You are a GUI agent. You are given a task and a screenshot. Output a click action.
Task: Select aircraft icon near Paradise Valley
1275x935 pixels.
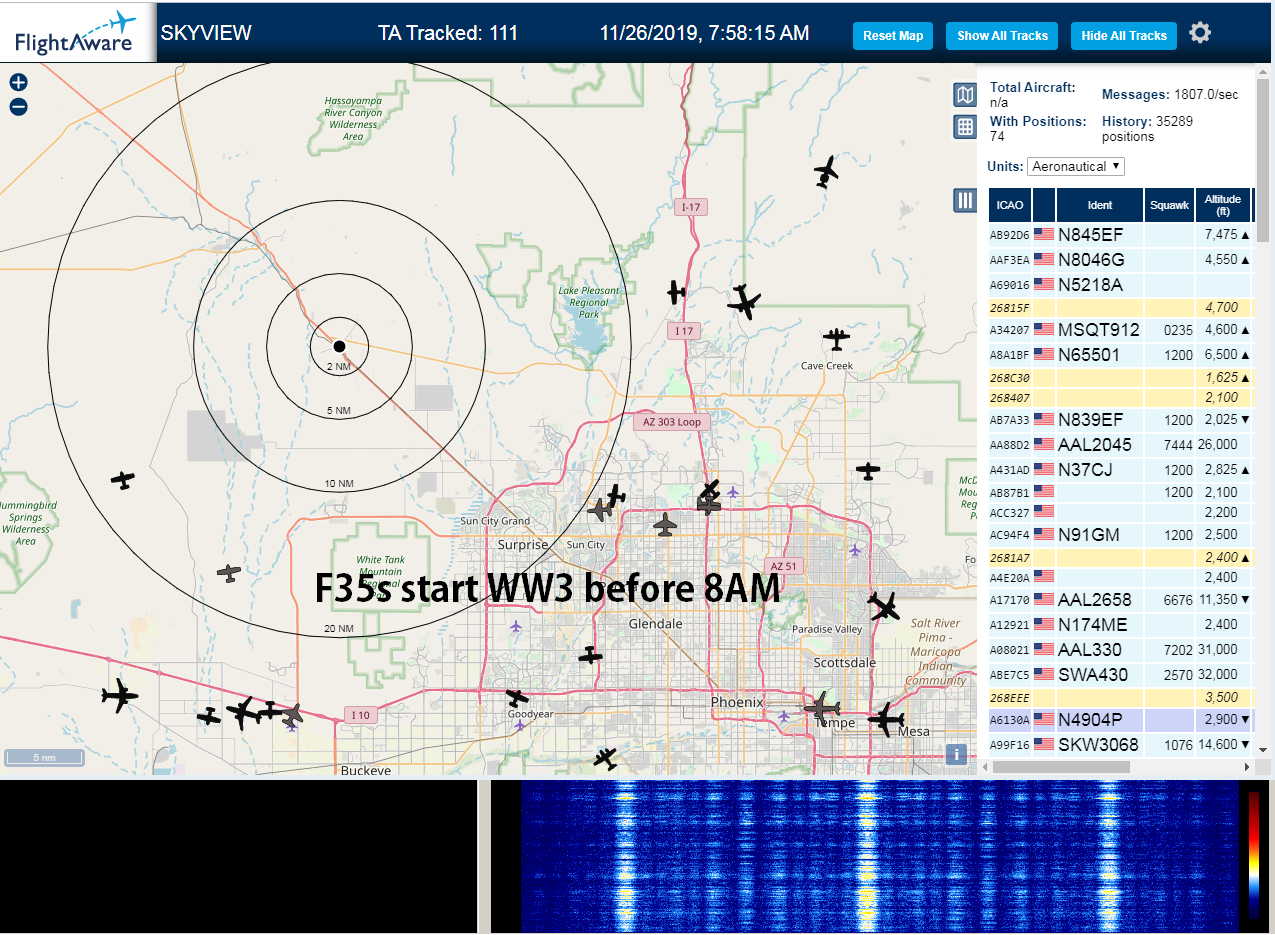[x=884, y=606]
